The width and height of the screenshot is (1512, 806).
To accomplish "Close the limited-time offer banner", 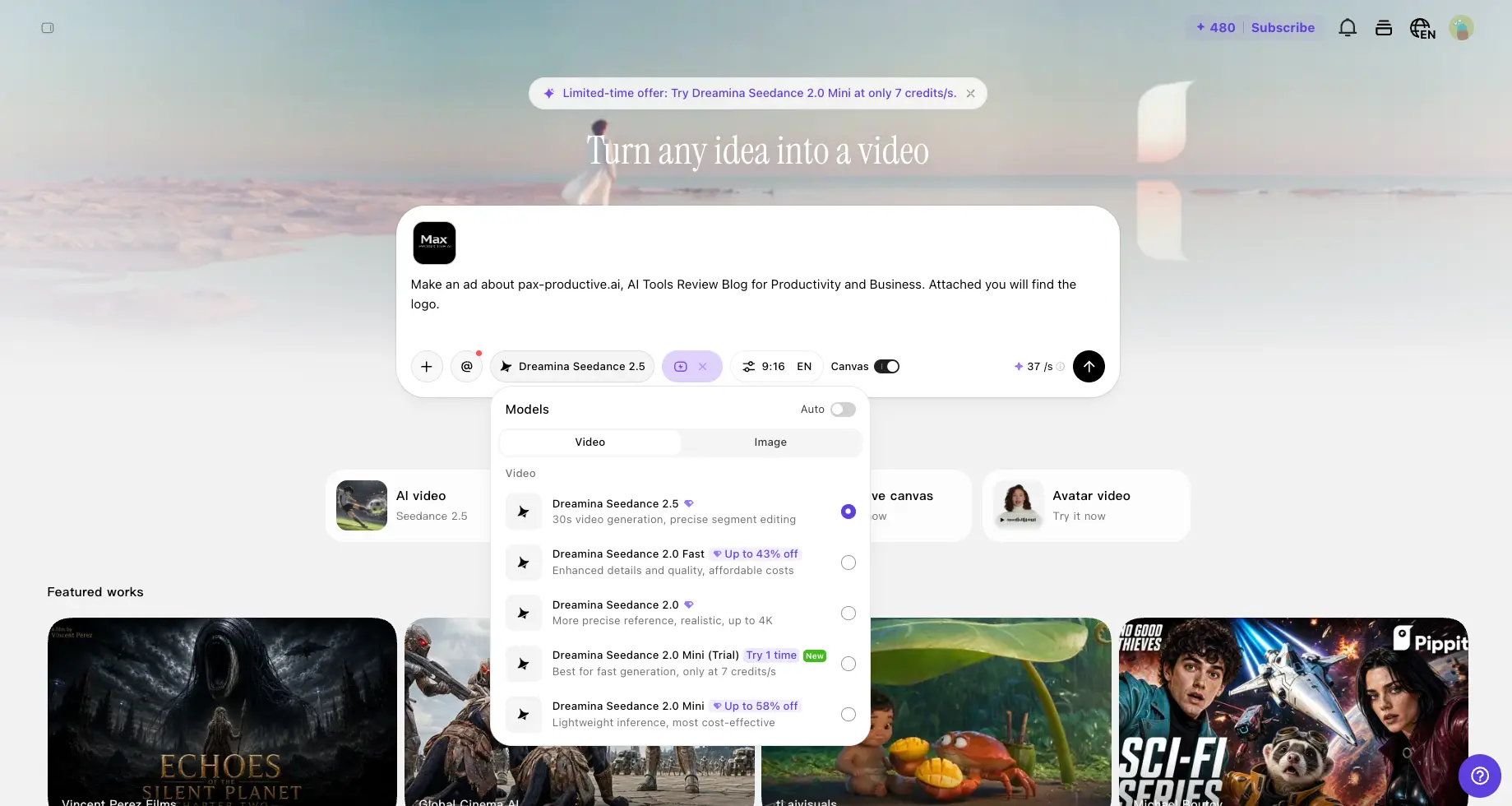I will (971, 94).
